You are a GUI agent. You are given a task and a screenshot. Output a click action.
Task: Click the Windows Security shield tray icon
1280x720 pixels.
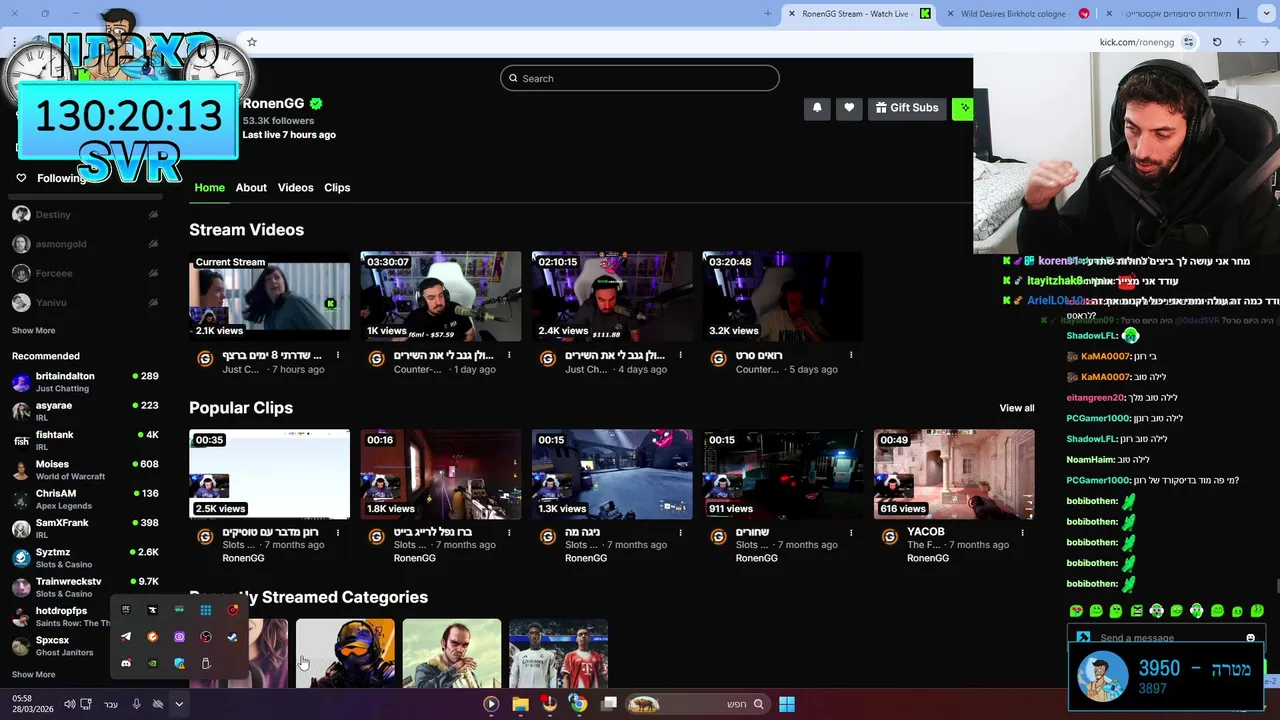coord(180,663)
